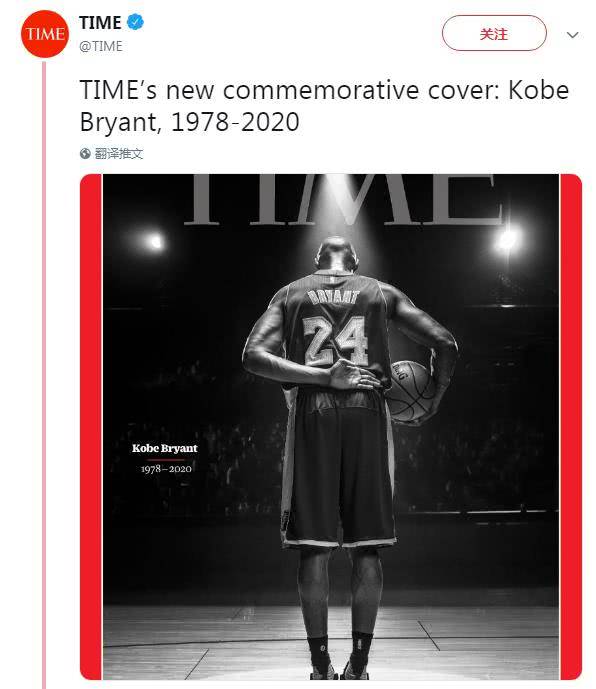Expand the tweet options chevron menu
Screen dimensions: 596x689
pyautogui.click(x=572, y=35)
